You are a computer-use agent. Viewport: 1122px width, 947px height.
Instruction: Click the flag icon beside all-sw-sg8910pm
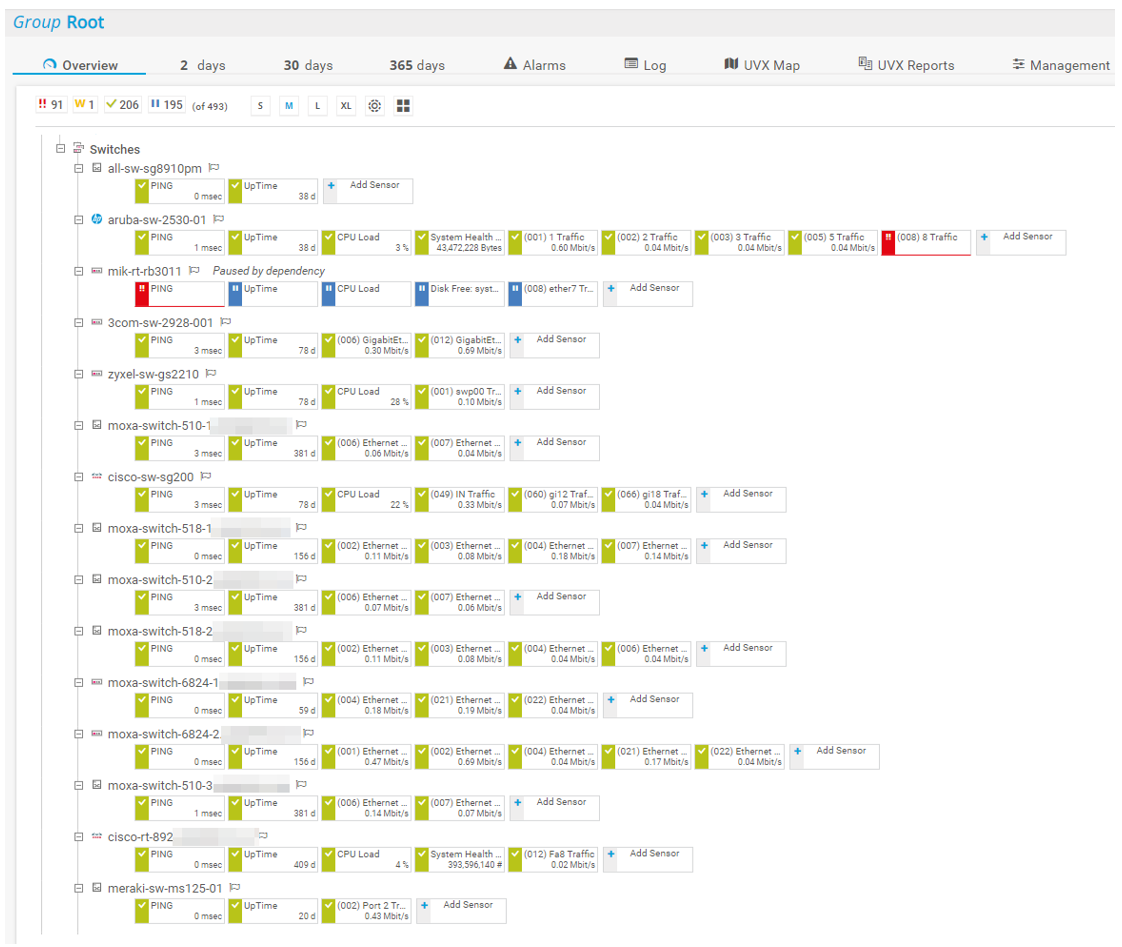click(x=214, y=167)
